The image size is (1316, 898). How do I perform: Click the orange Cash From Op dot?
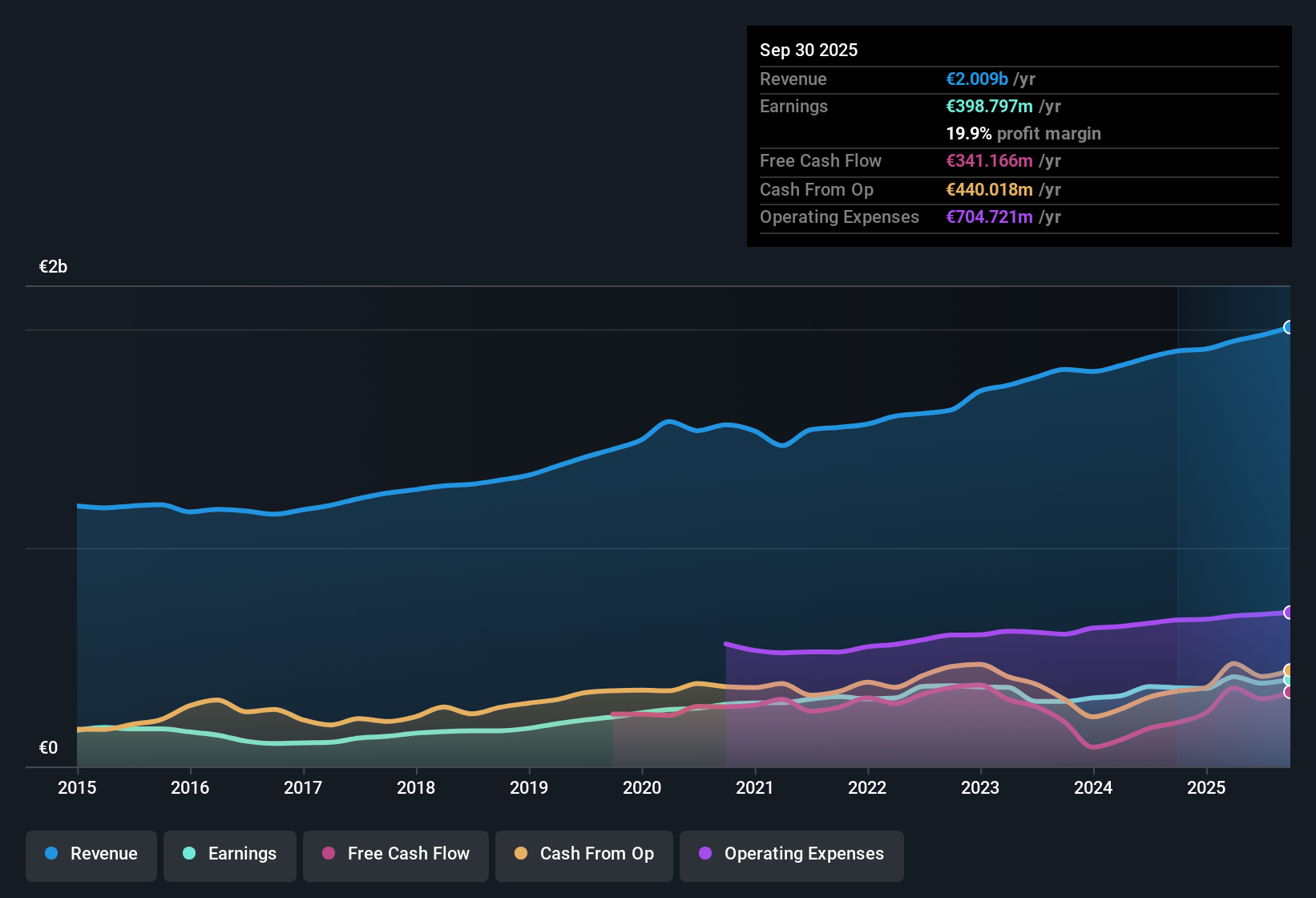pyautogui.click(x=521, y=854)
